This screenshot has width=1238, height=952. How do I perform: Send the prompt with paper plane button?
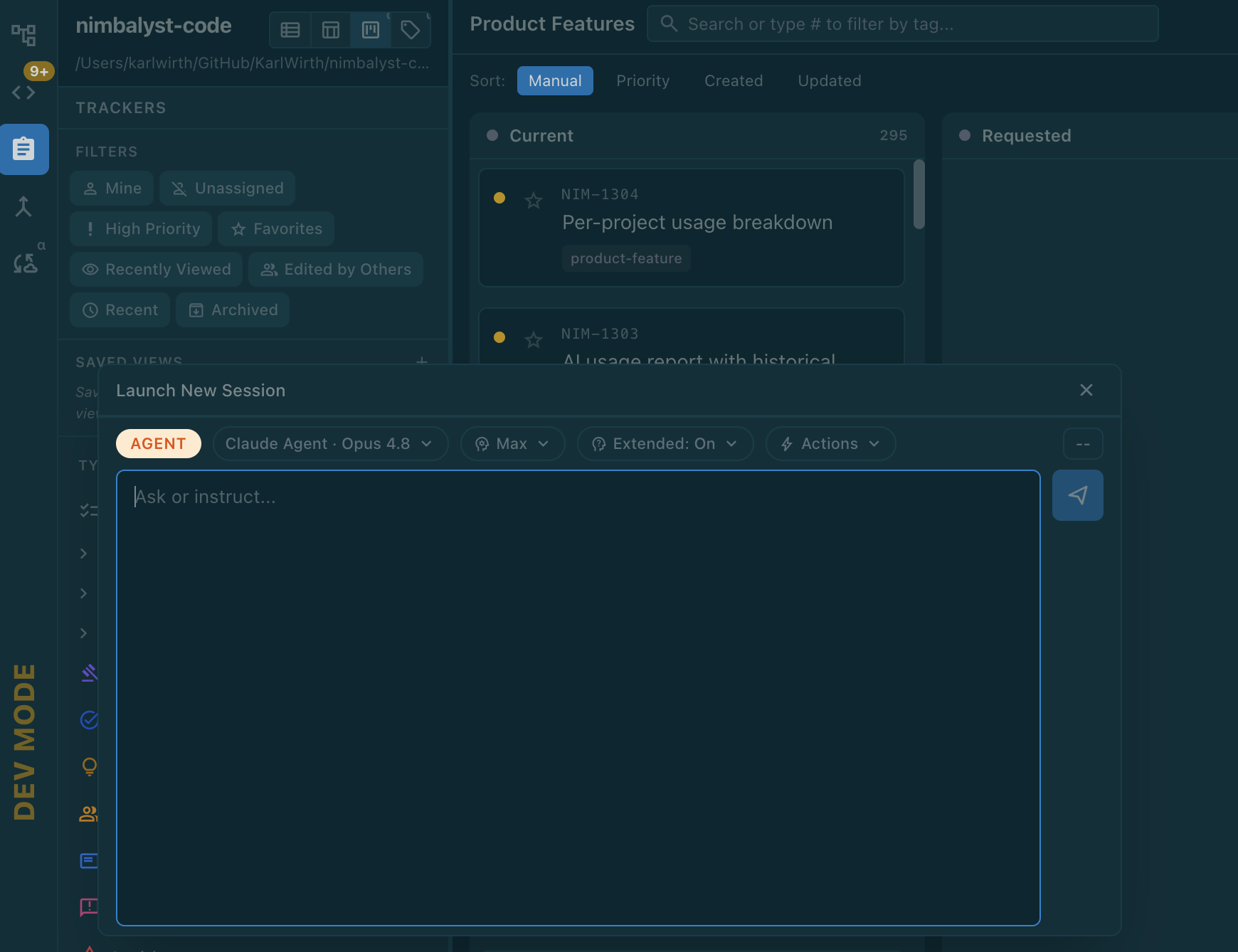(1078, 495)
